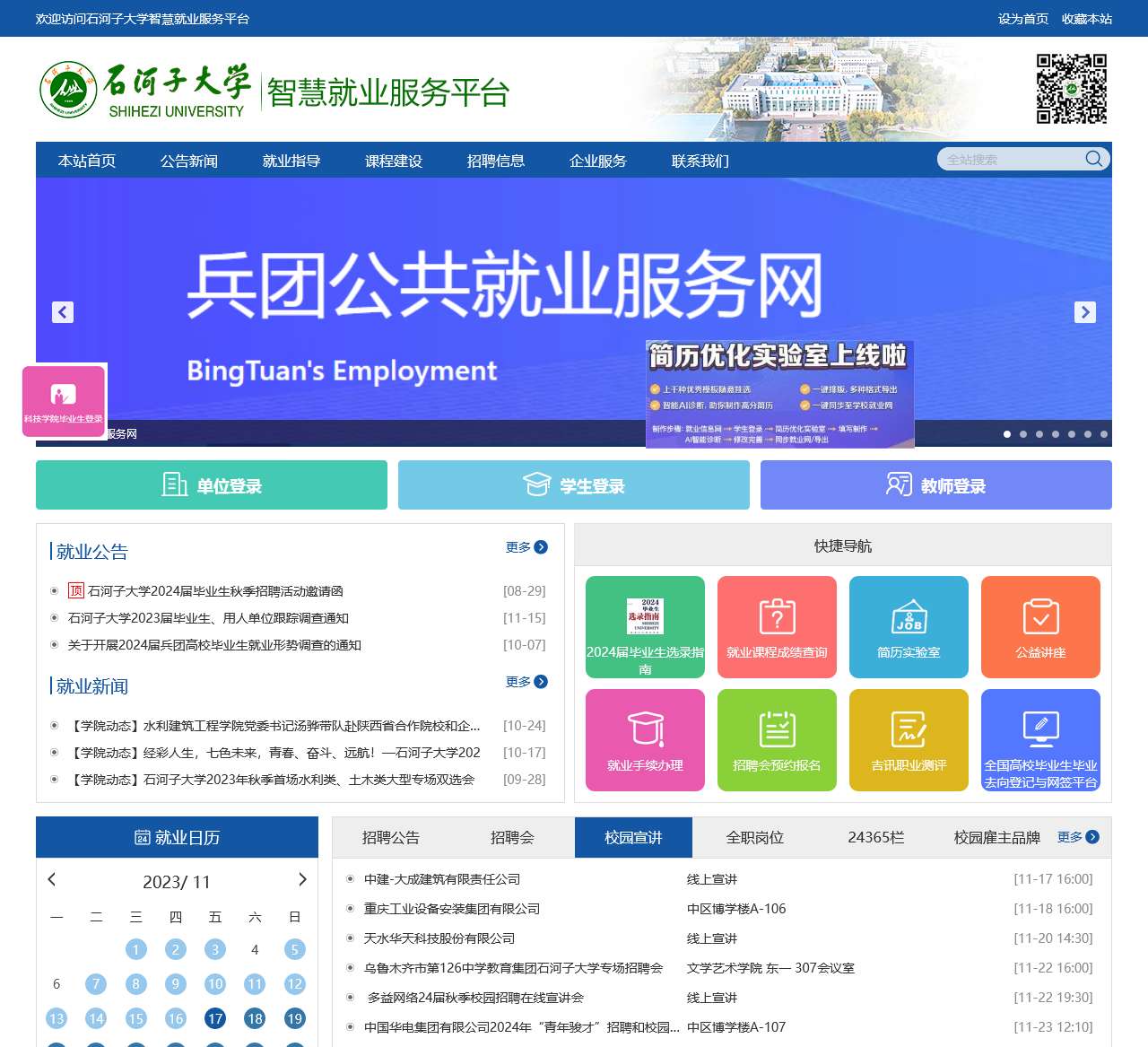Select the first banner pagination dot
The height and width of the screenshot is (1047, 1148).
tap(1007, 434)
